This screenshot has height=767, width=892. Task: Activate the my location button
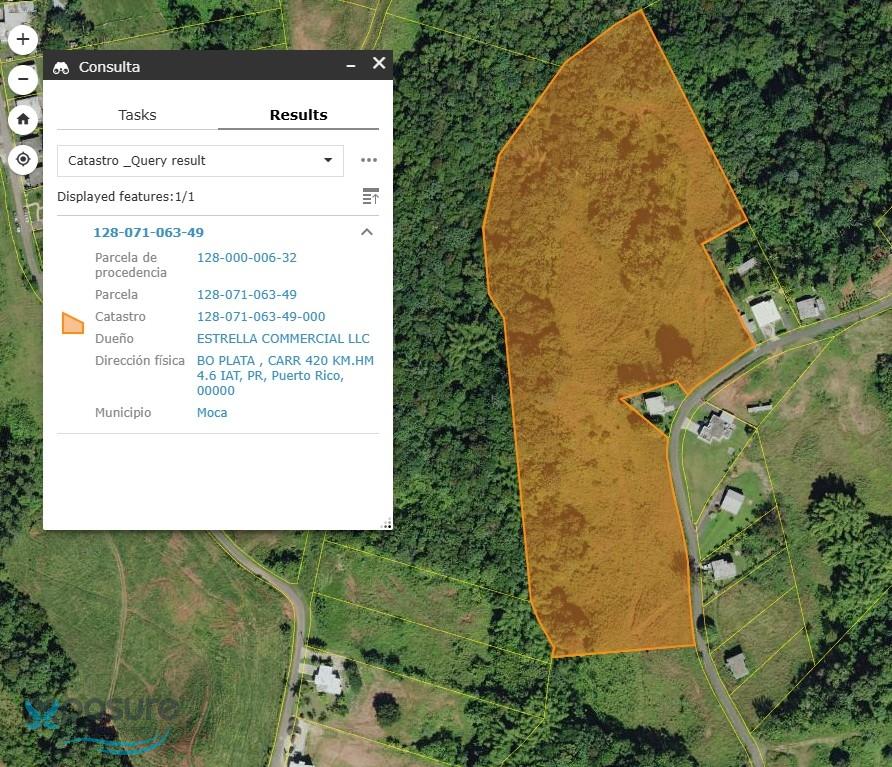click(x=23, y=159)
